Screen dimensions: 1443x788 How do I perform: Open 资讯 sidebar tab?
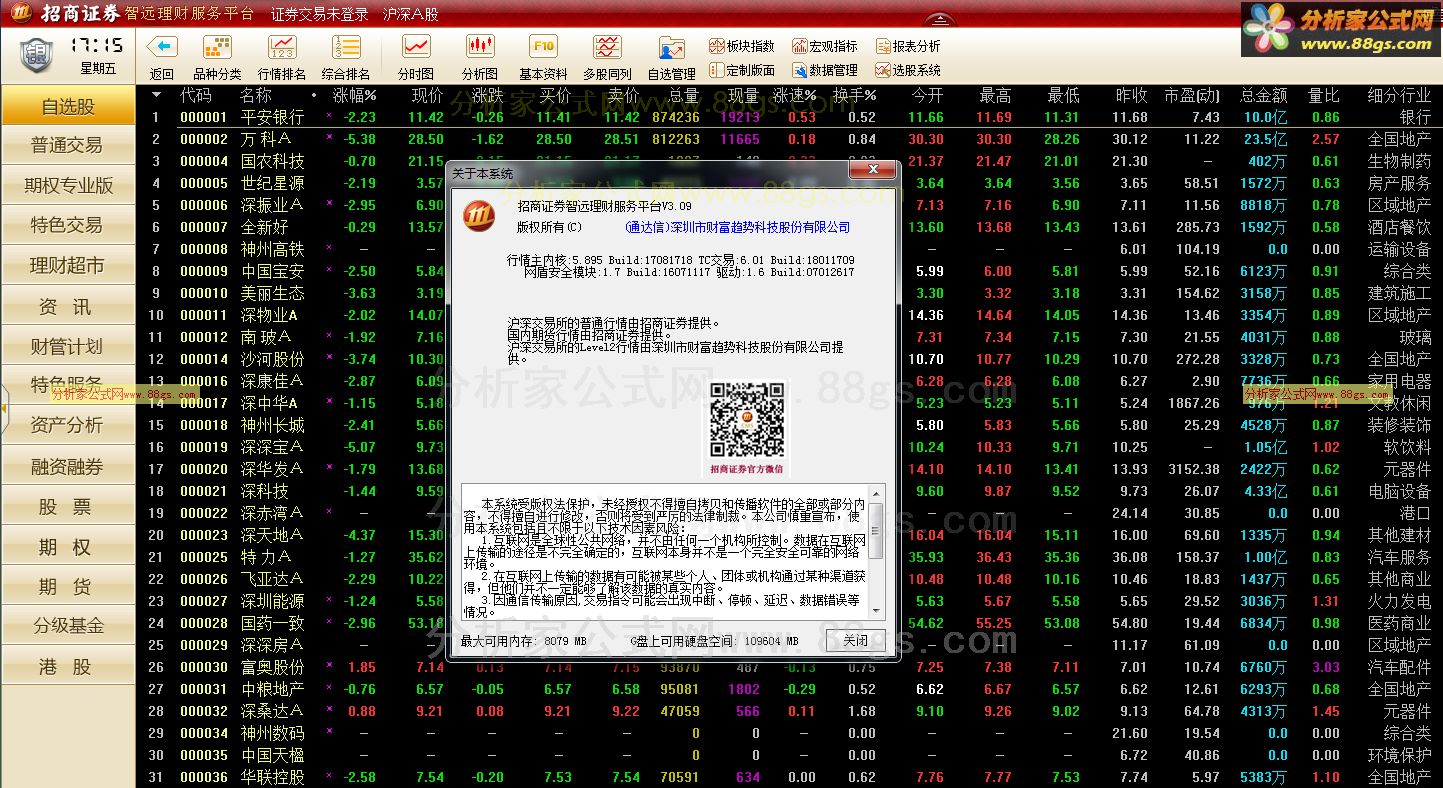click(68, 306)
